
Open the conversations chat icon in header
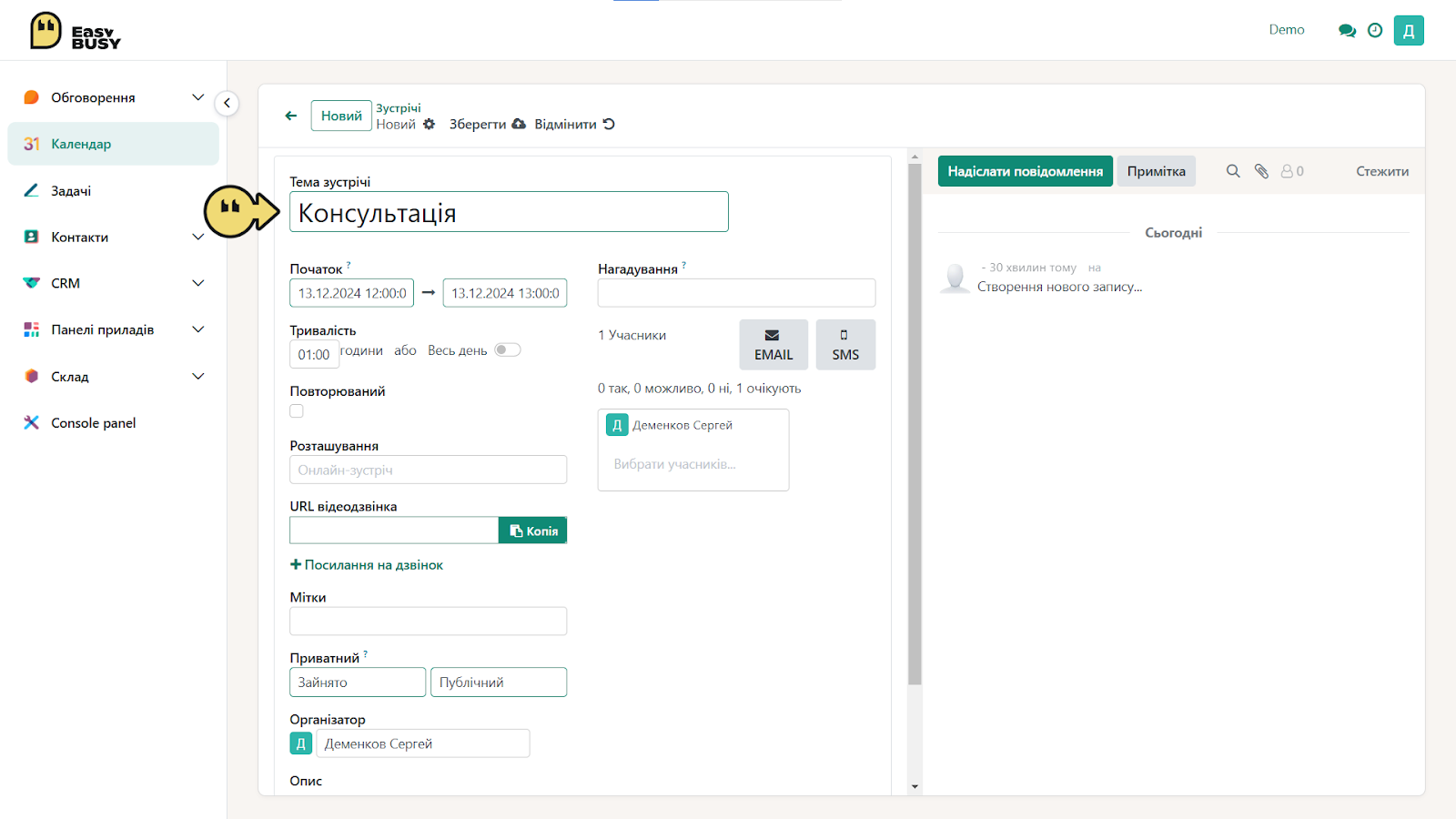click(1347, 30)
